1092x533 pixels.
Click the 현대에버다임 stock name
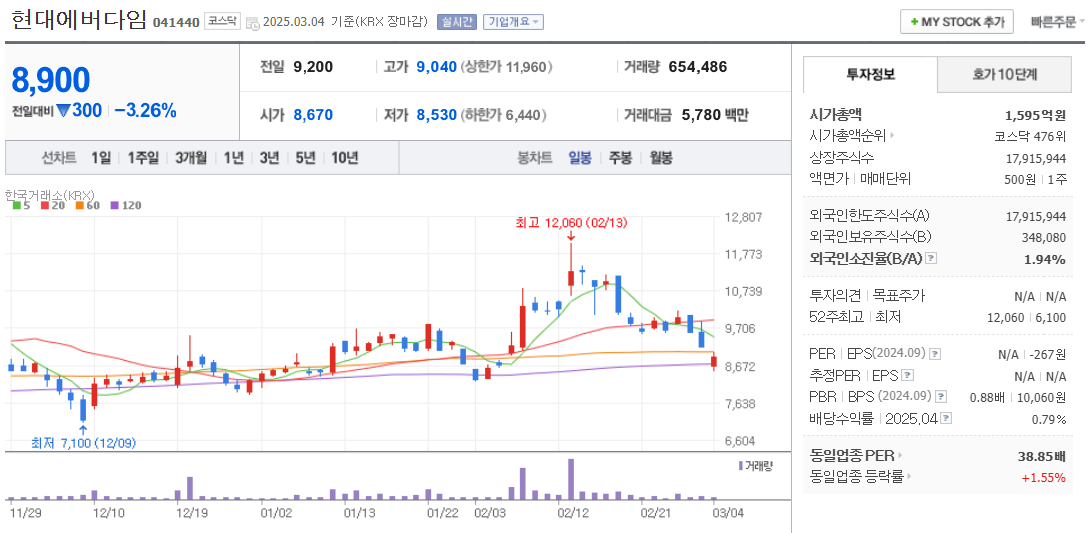(x=79, y=20)
